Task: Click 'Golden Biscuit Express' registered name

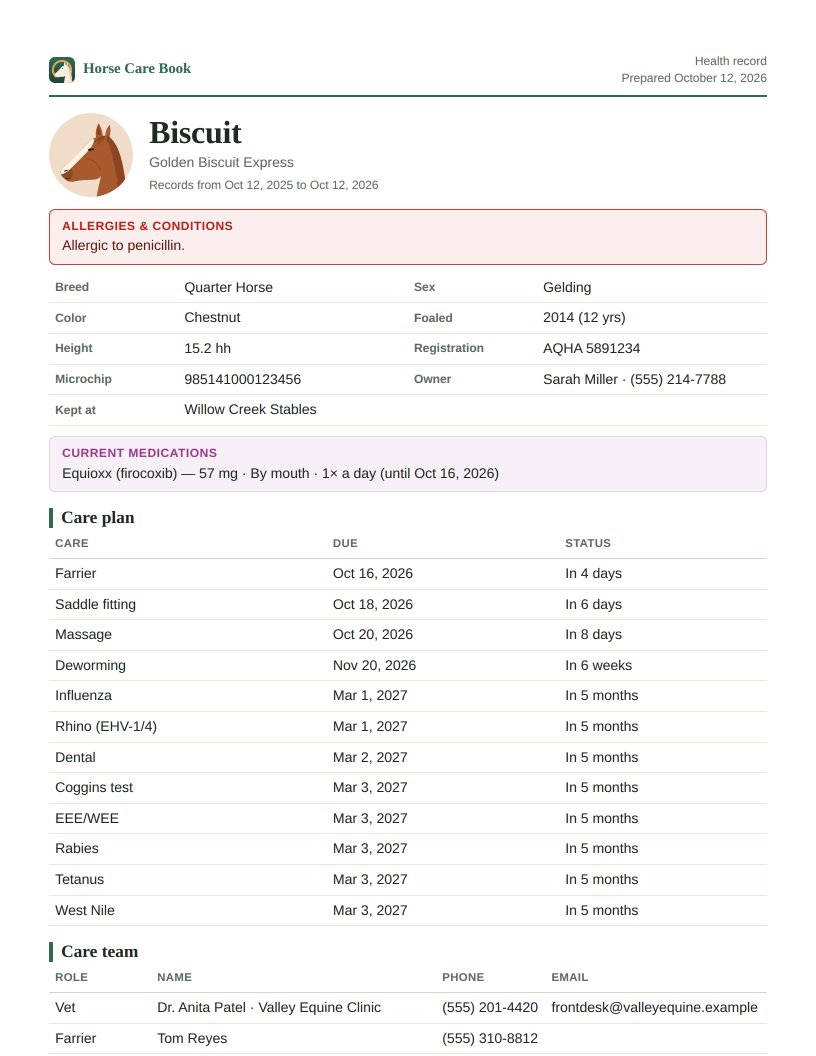Action: 222,162
